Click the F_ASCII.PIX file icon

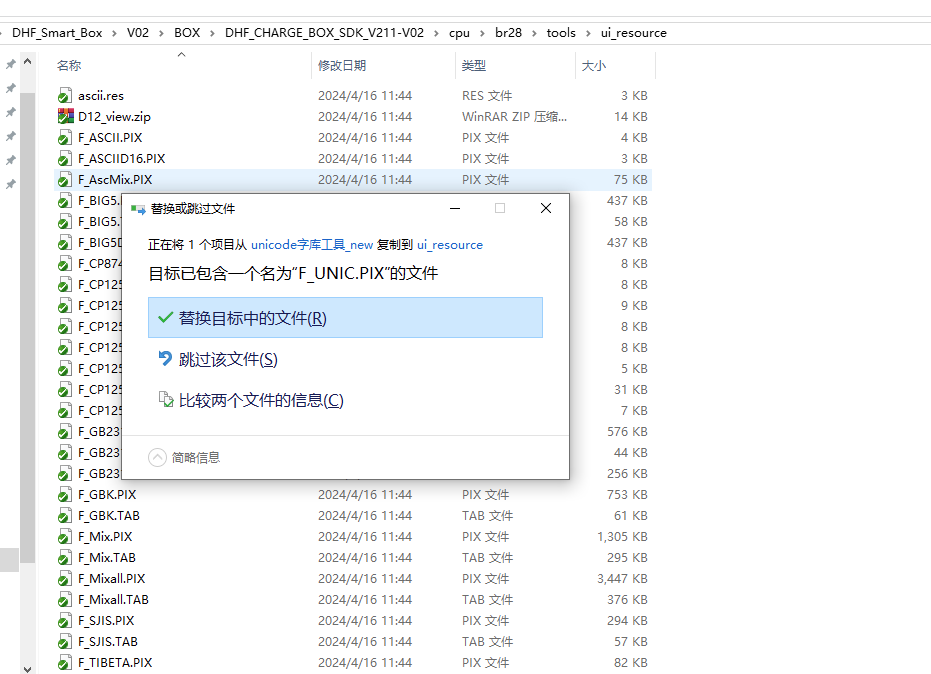(65, 138)
